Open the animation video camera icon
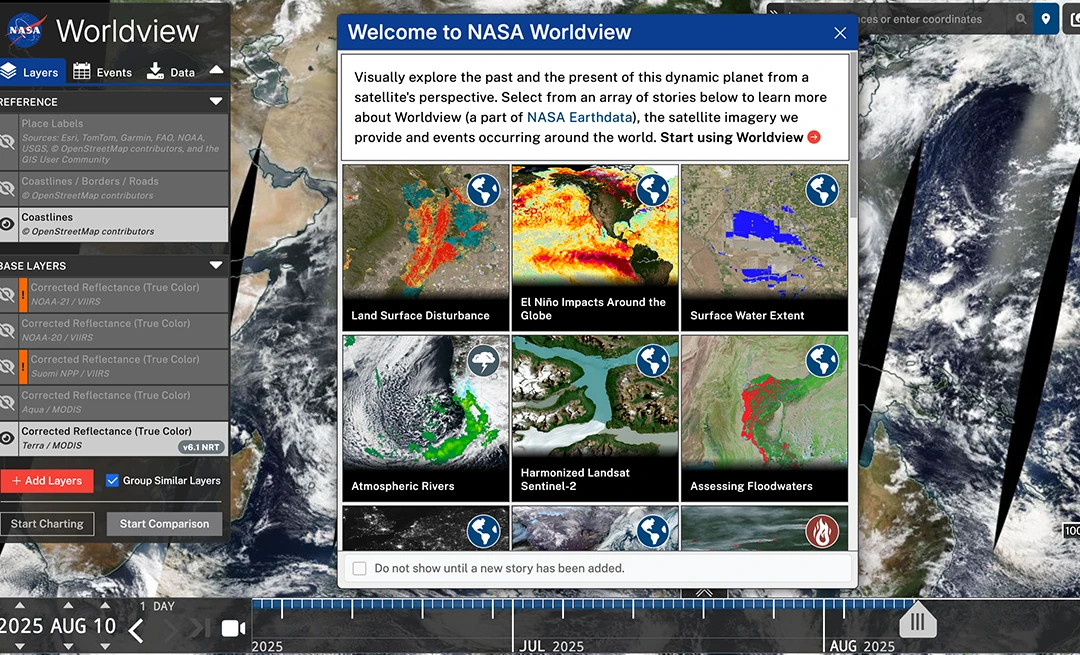The image size is (1080, 655). [x=233, y=628]
